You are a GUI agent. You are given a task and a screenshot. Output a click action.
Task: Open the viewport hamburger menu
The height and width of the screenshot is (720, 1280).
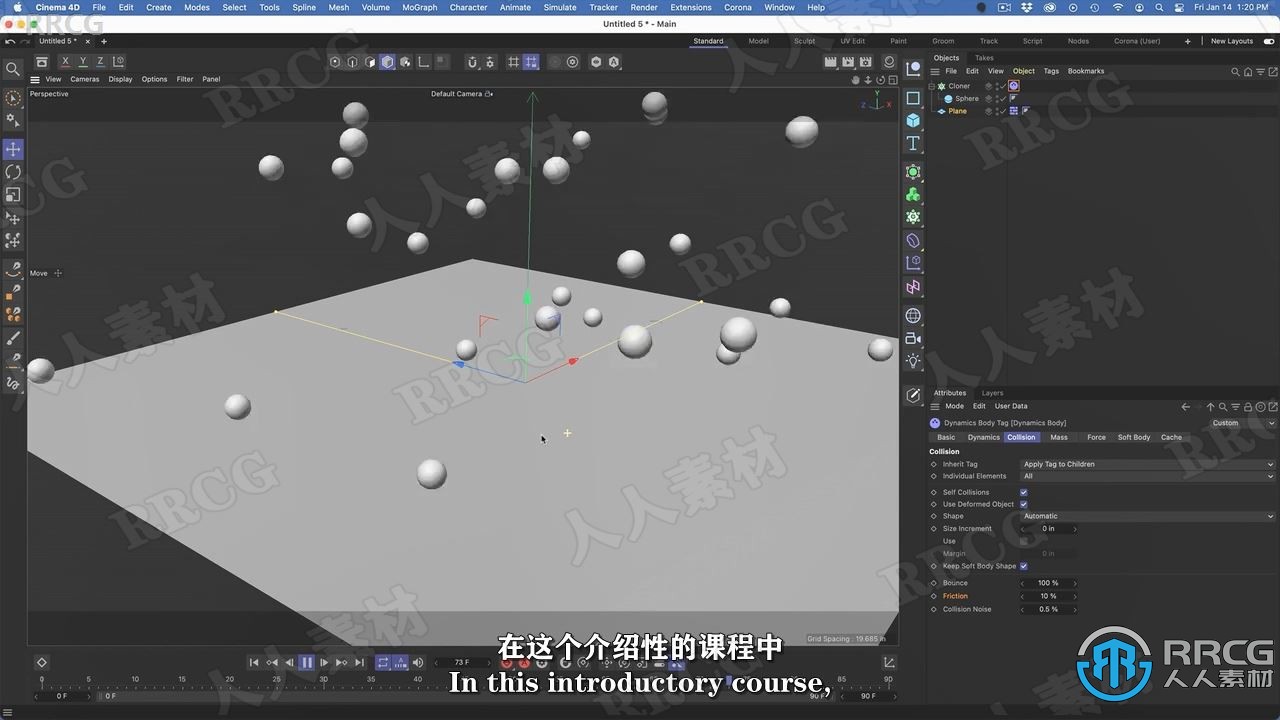(x=35, y=79)
